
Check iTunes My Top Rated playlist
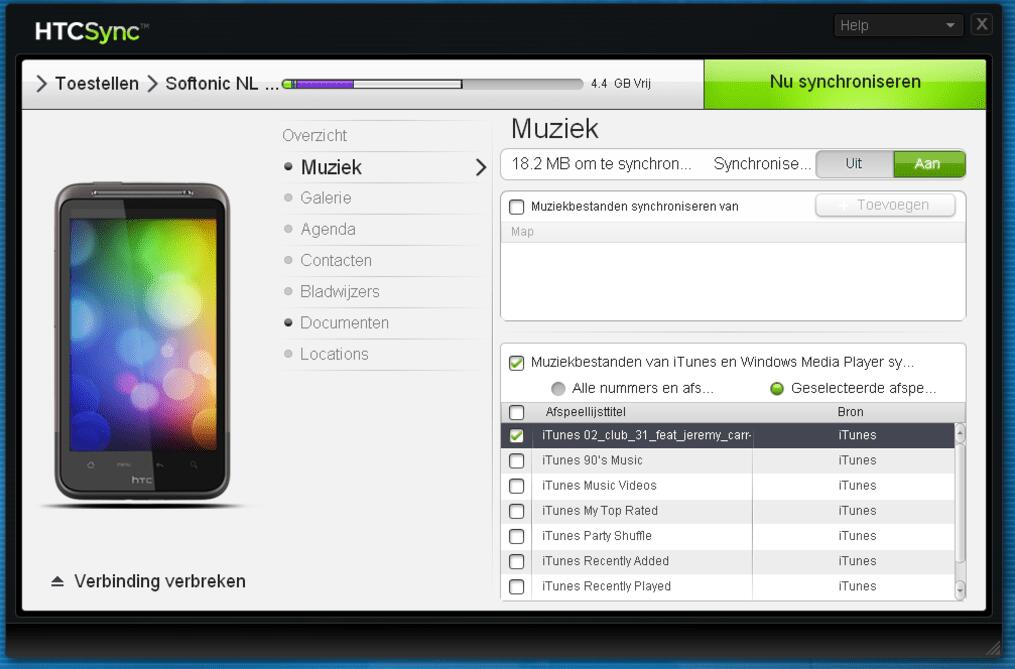[516, 512]
